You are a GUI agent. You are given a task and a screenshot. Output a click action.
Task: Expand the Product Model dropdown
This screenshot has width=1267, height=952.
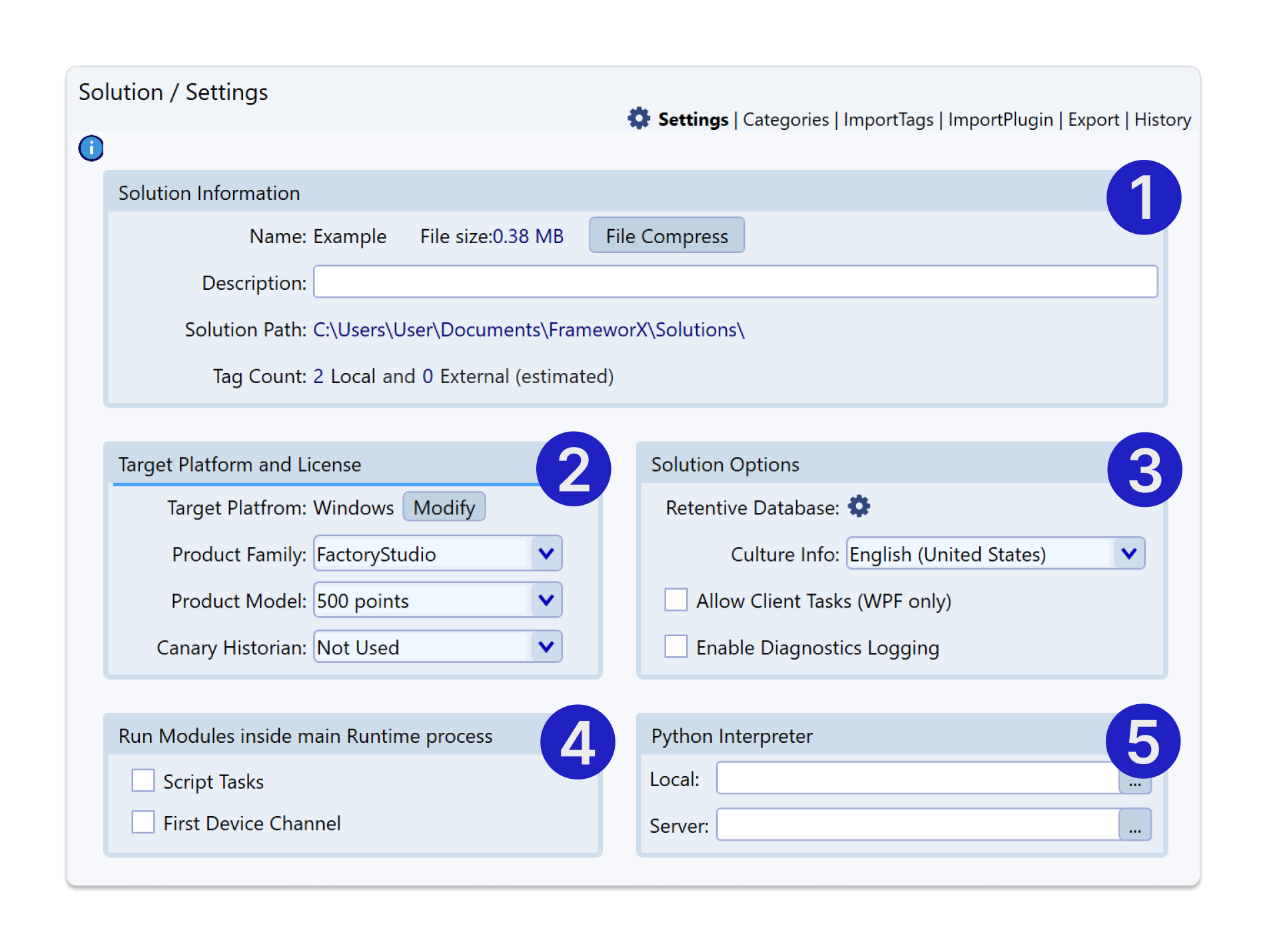tap(546, 600)
